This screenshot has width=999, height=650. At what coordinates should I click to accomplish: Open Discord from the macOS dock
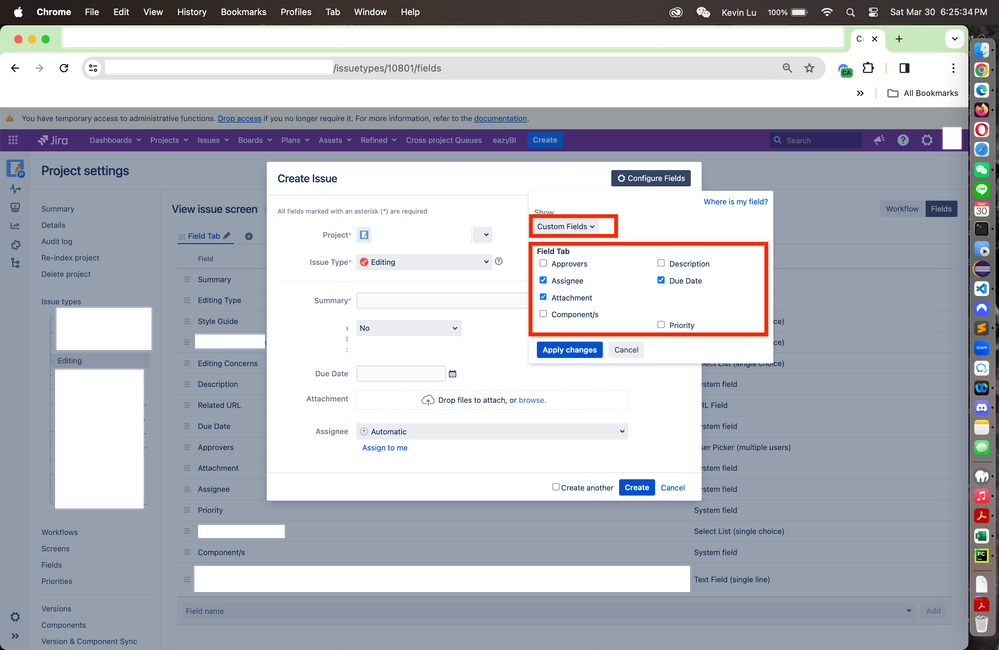tap(982, 407)
